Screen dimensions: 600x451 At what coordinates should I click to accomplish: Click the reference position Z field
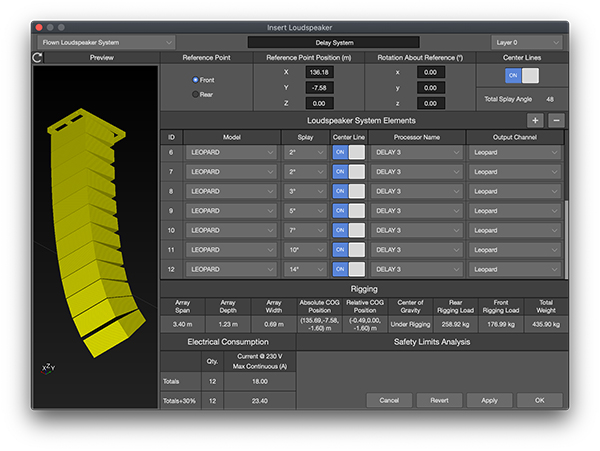[319, 103]
